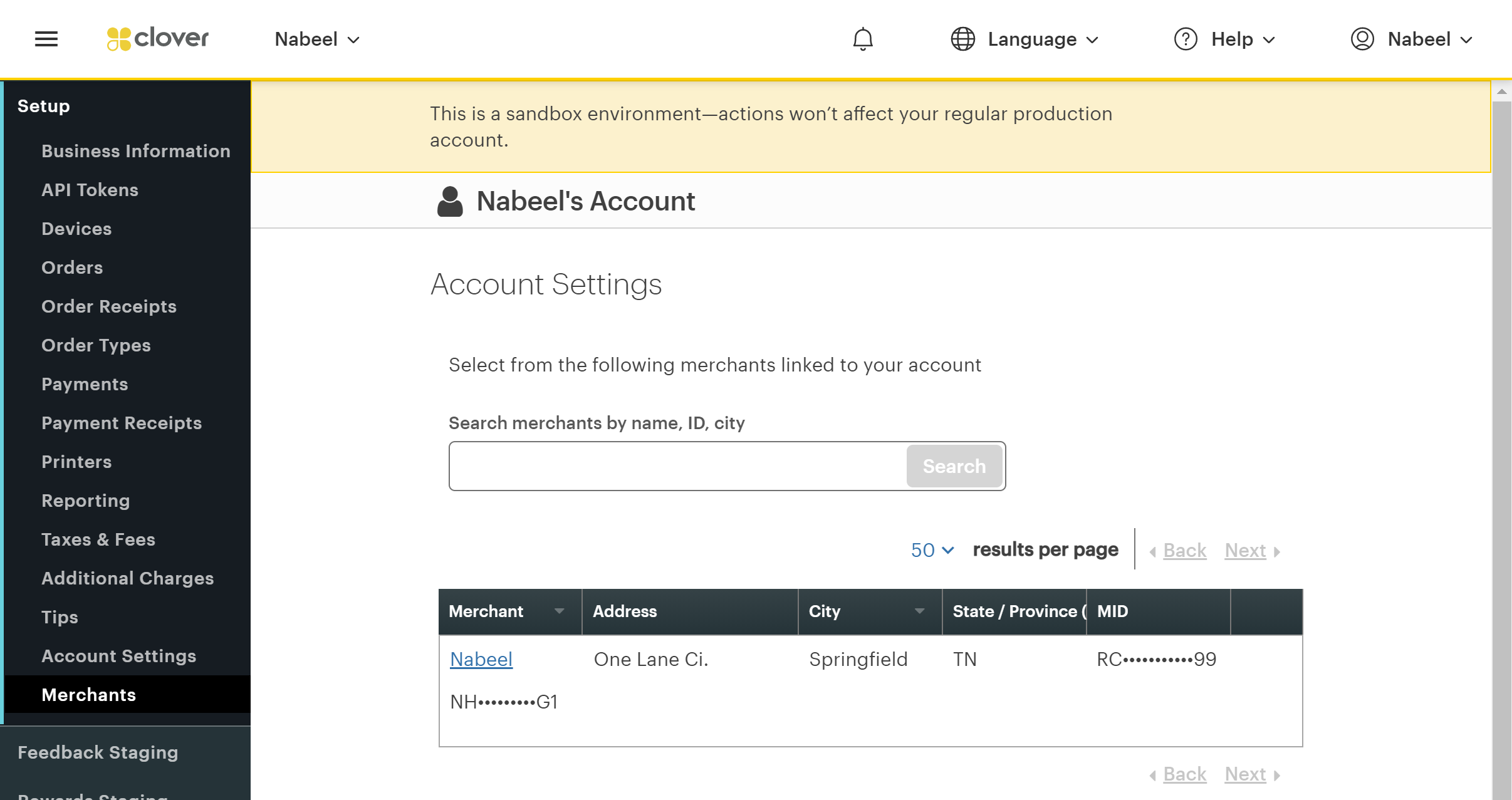Open the Nabeel merchant link
The height and width of the screenshot is (800, 1512).
tap(481, 659)
